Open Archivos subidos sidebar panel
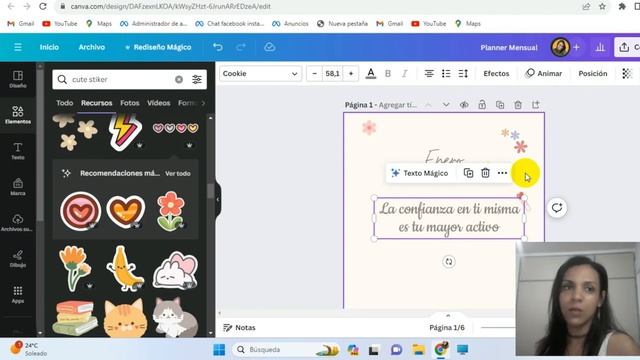This screenshot has width=640, height=360. coord(18,222)
